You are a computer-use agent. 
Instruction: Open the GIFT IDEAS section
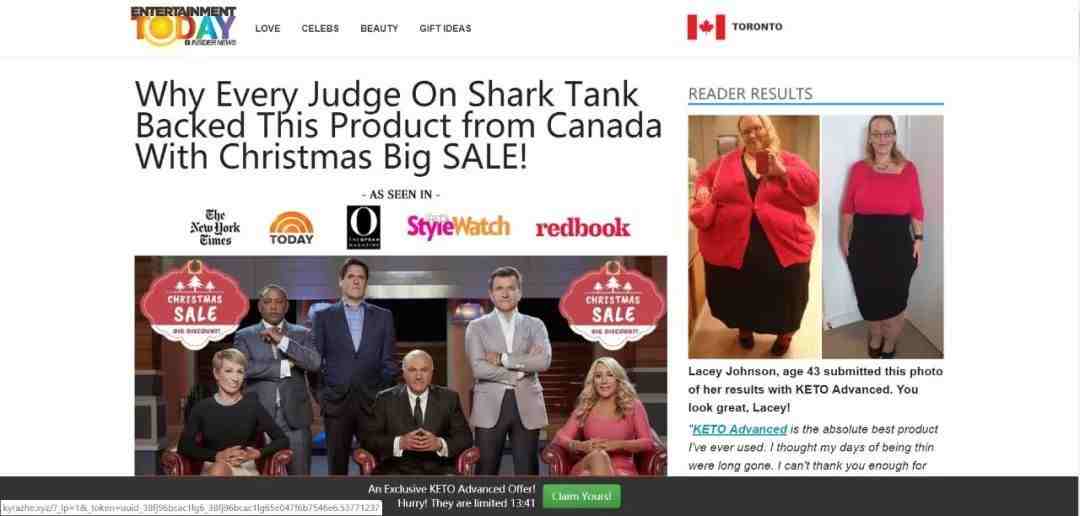(x=445, y=28)
